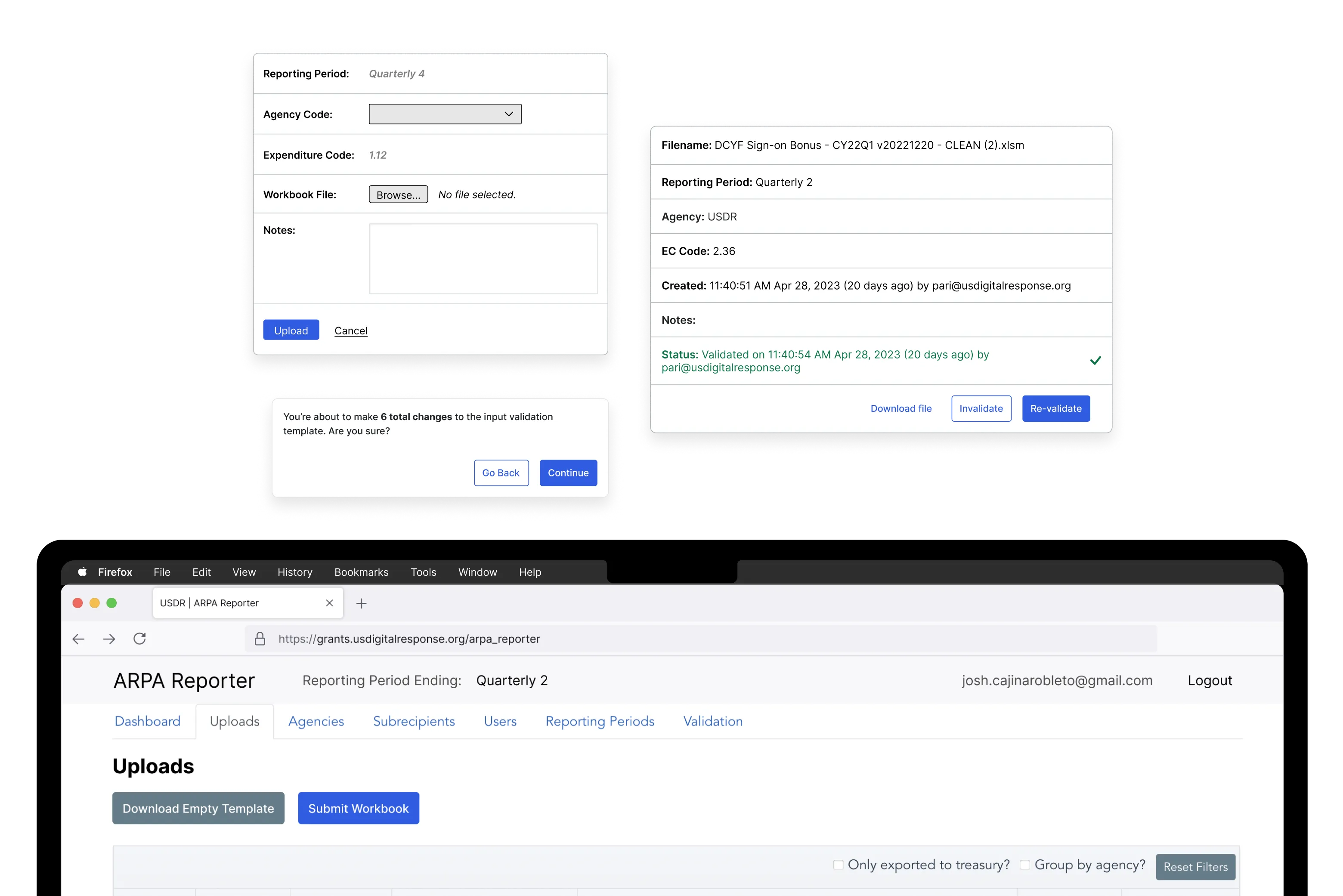Open the Subrecipients tab
This screenshot has width=1343, height=896.
(415, 721)
